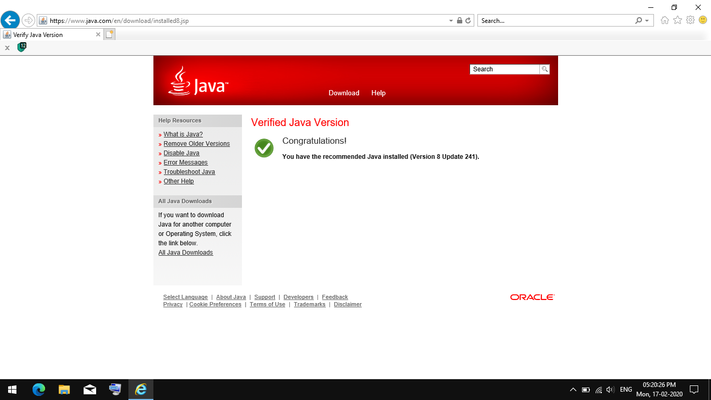This screenshot has height=400, width=711.
Task: Click the Verified Java Version heading
Action: (300, 122)
